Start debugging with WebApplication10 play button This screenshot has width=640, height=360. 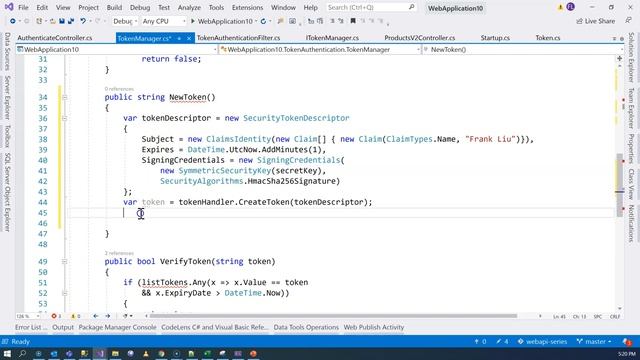click(x=193, y=21)
